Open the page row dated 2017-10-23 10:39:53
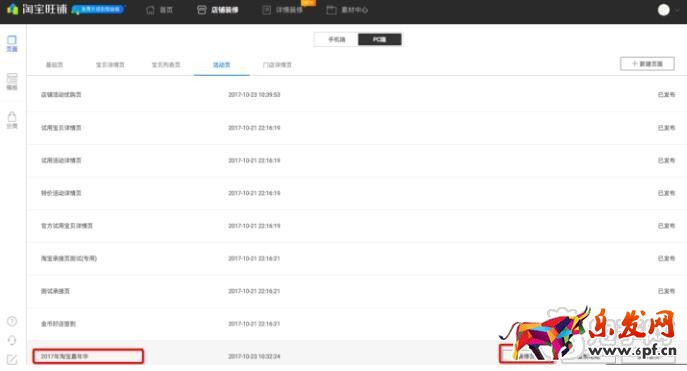This screenshot has width=687, height=371. click(356, 95)
